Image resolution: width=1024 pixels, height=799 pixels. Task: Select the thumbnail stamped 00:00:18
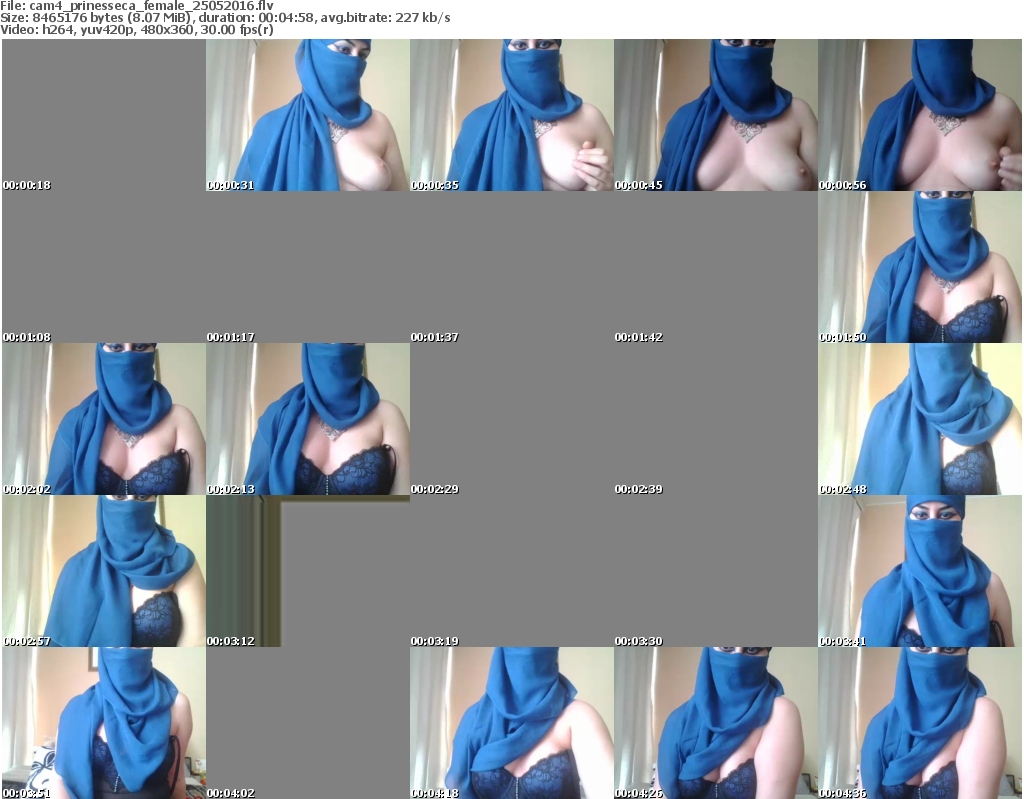(x=104, y=115)
